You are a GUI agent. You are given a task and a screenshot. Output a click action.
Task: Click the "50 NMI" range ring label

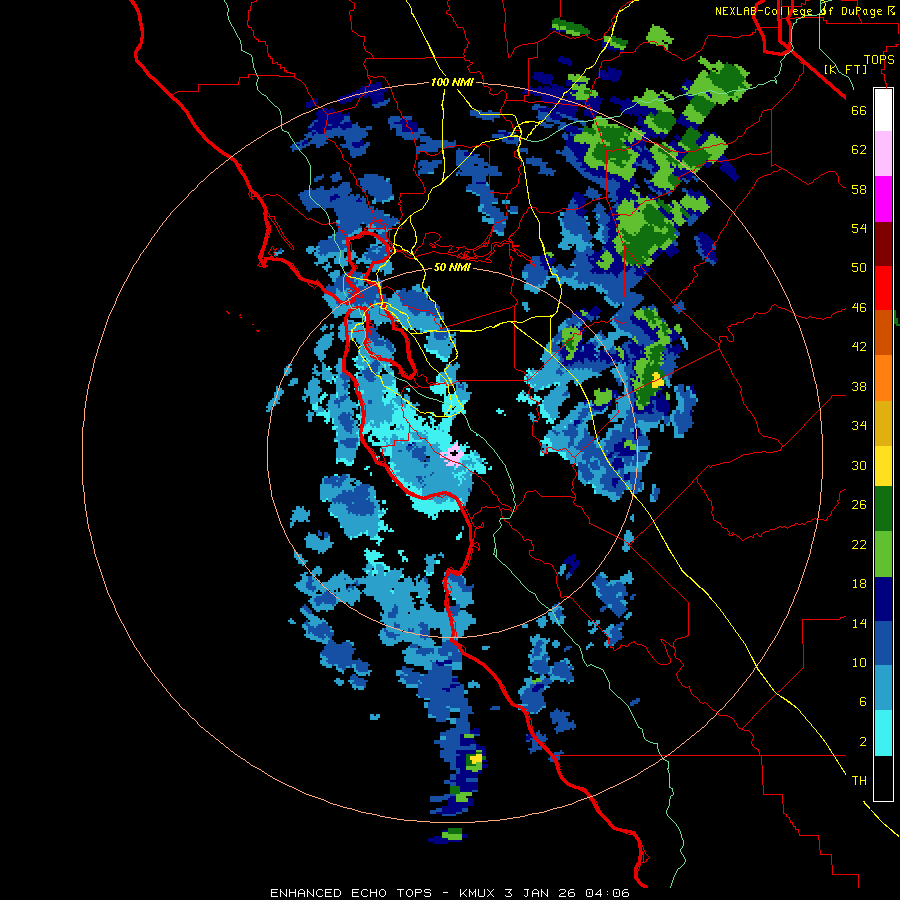(452, 267)
